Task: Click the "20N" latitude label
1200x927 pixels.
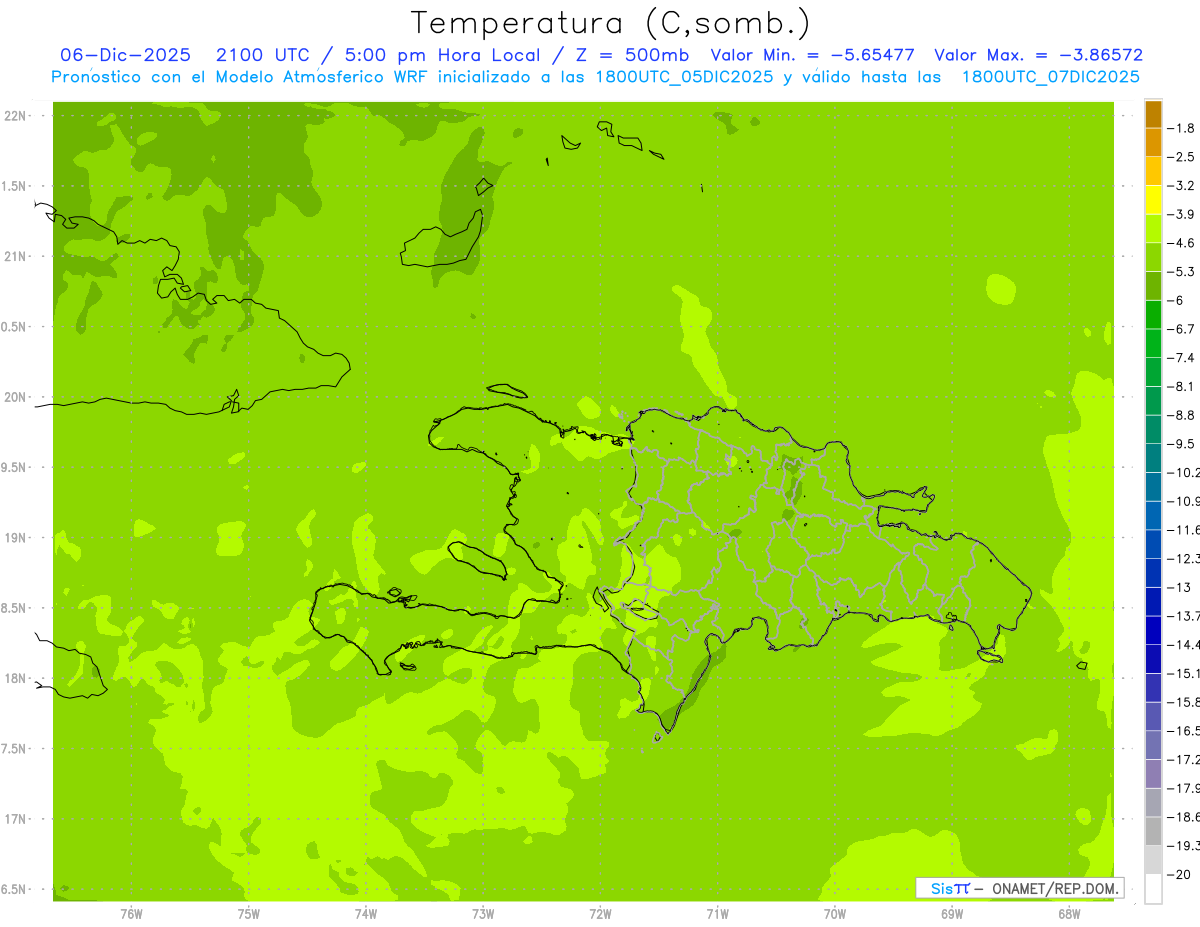Action: coord(15,397)
